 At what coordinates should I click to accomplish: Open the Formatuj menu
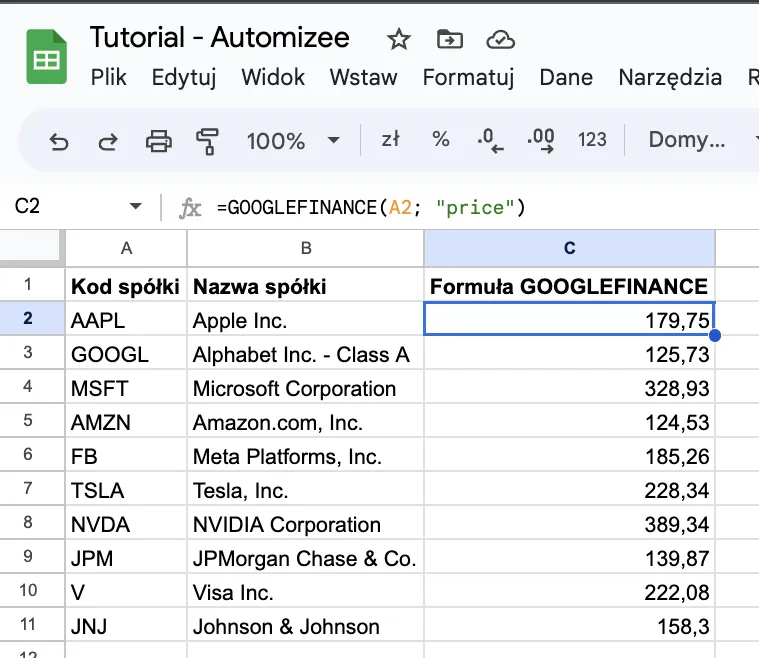[469, 77]
